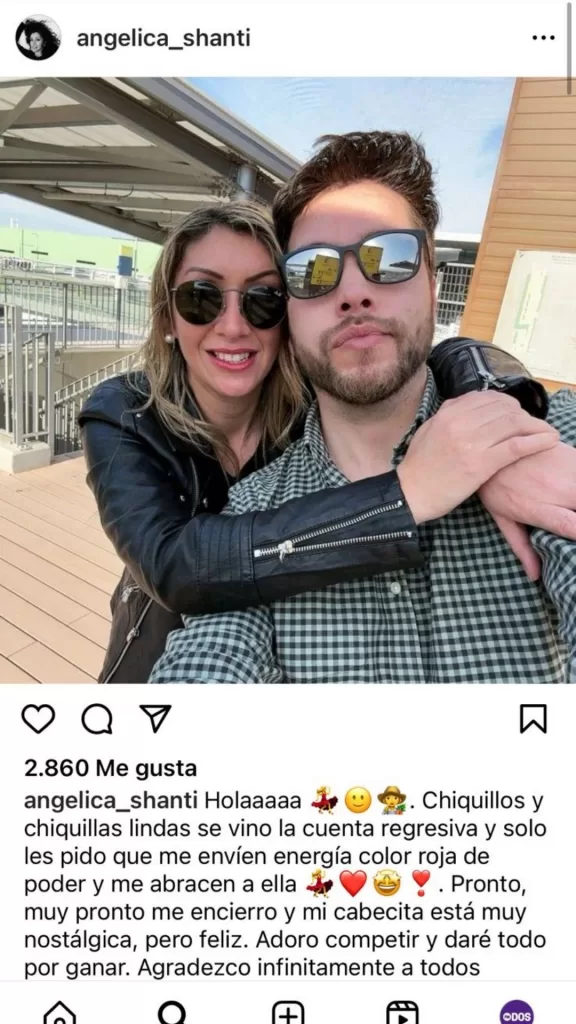Open profile via purple avatar icon
Screen dimensions: 576x1024
[517, 1012]
